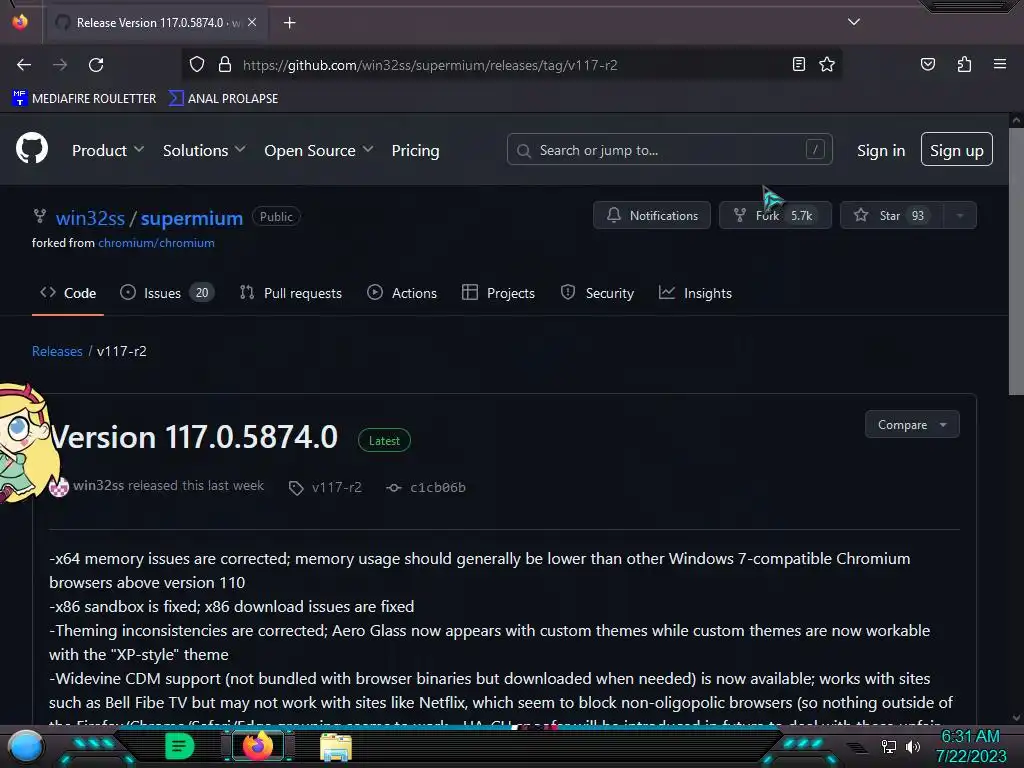Open the Releases breadcrumb link

tap(57, 351)
